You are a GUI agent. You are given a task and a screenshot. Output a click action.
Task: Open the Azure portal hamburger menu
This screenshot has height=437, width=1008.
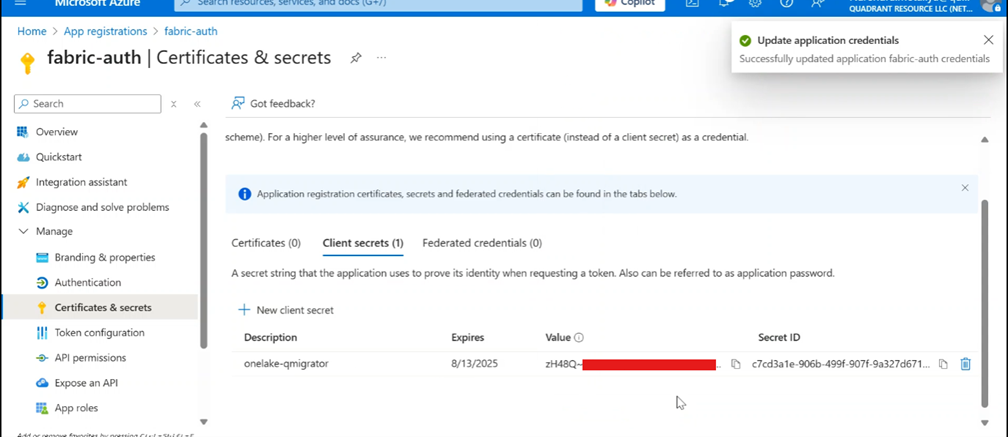20,3
